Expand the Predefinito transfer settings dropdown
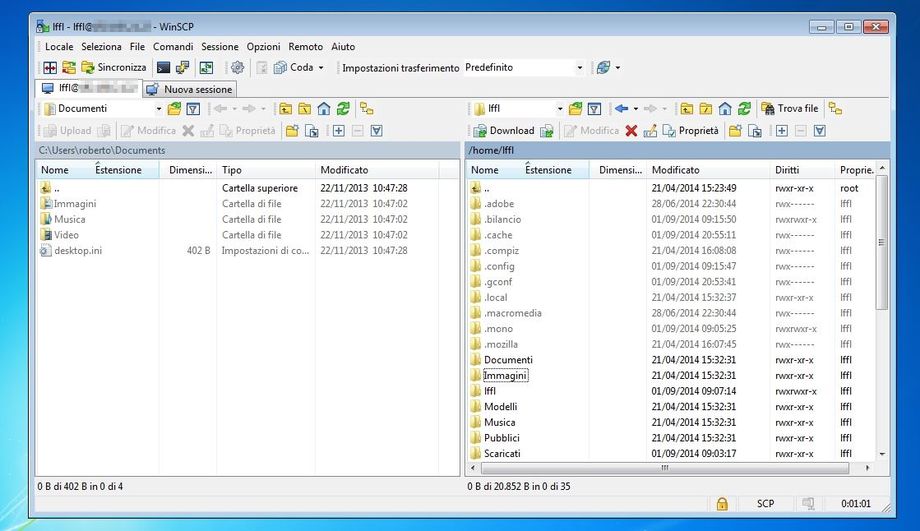This screenshot has height=531, width=920. tap(579, 68)
